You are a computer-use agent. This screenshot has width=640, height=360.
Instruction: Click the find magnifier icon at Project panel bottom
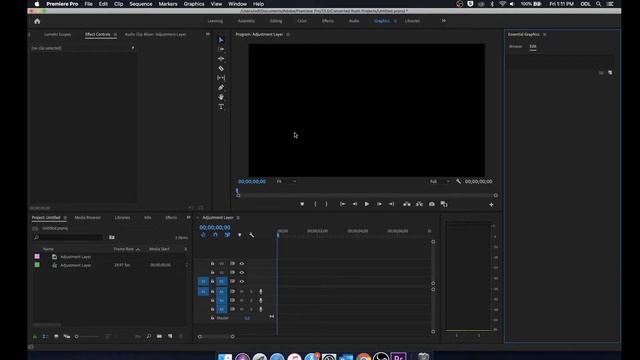click(149, 336)
